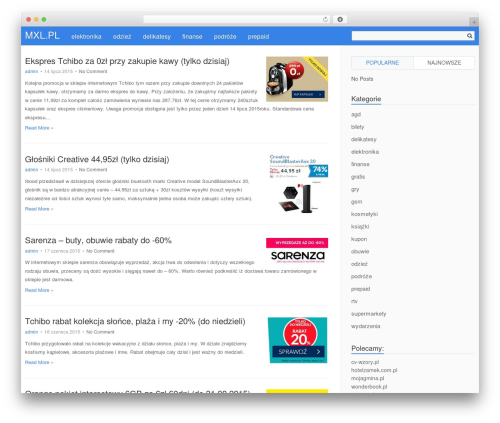The image size is (500, 423).
Task: Open gratis category link
Action: point(358,177)
